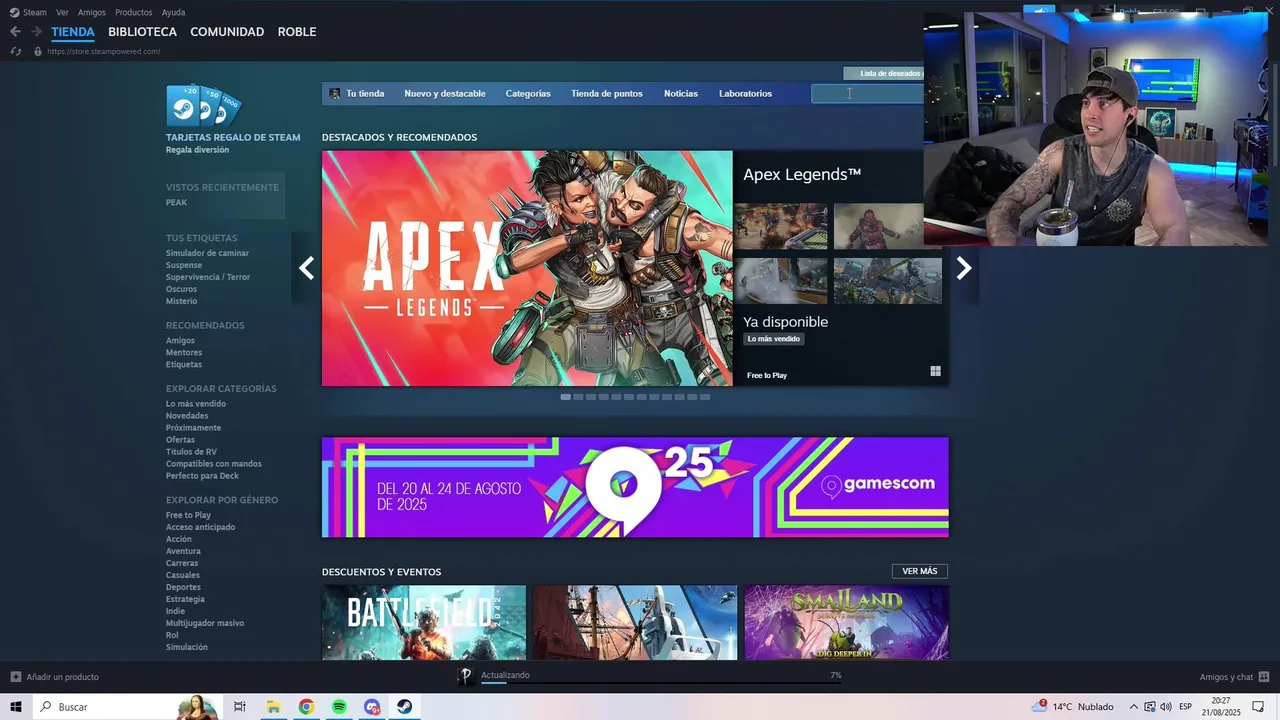Expand the Noticias menu
The width and height of the screenshot is (1280, 720).
(681, 94)
